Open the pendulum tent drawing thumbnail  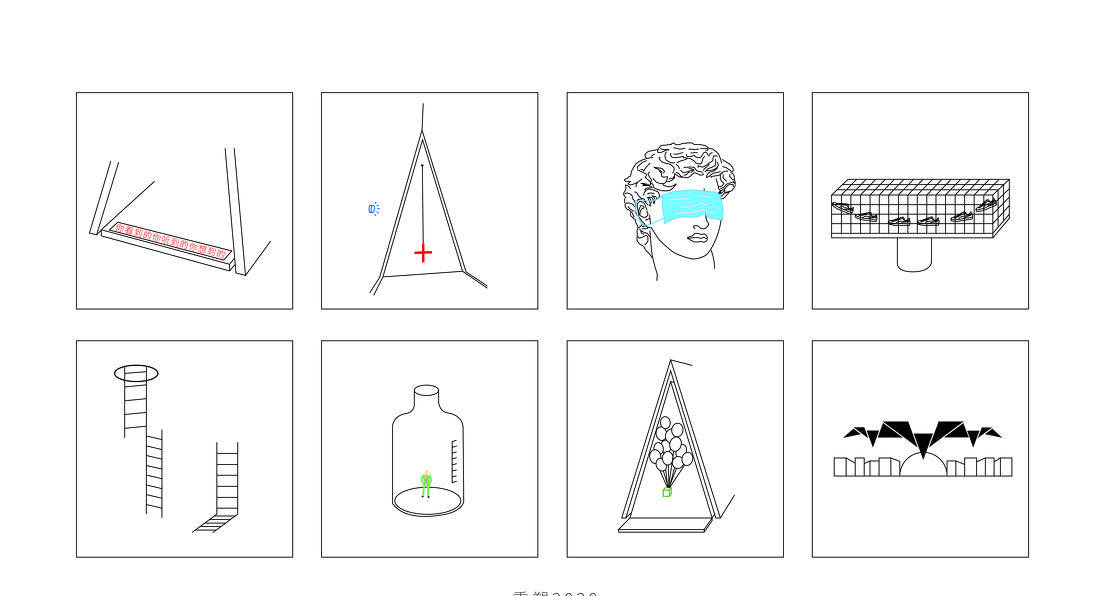[x=429, y=201]
